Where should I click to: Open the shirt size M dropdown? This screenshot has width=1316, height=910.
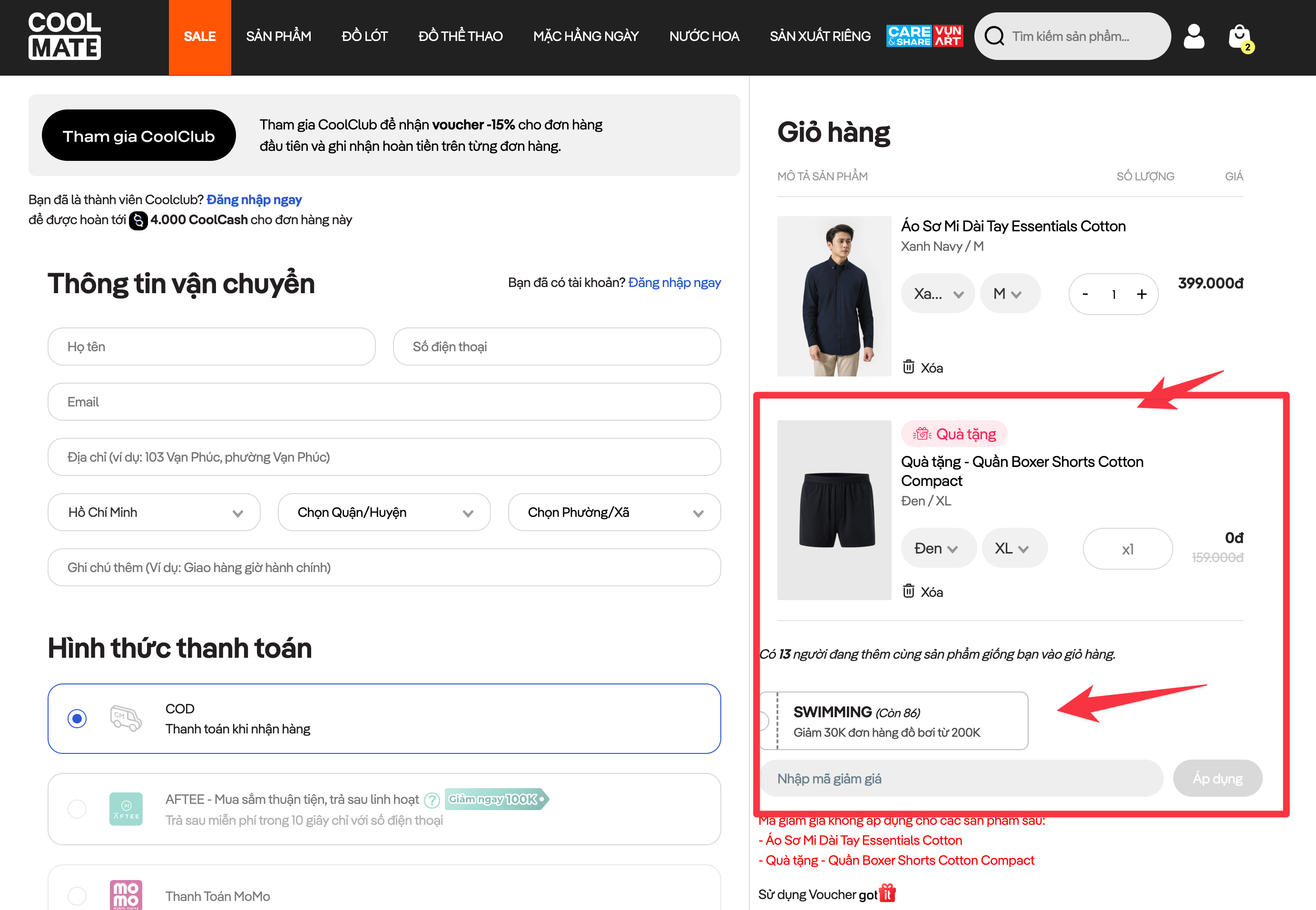point(1010,294)
